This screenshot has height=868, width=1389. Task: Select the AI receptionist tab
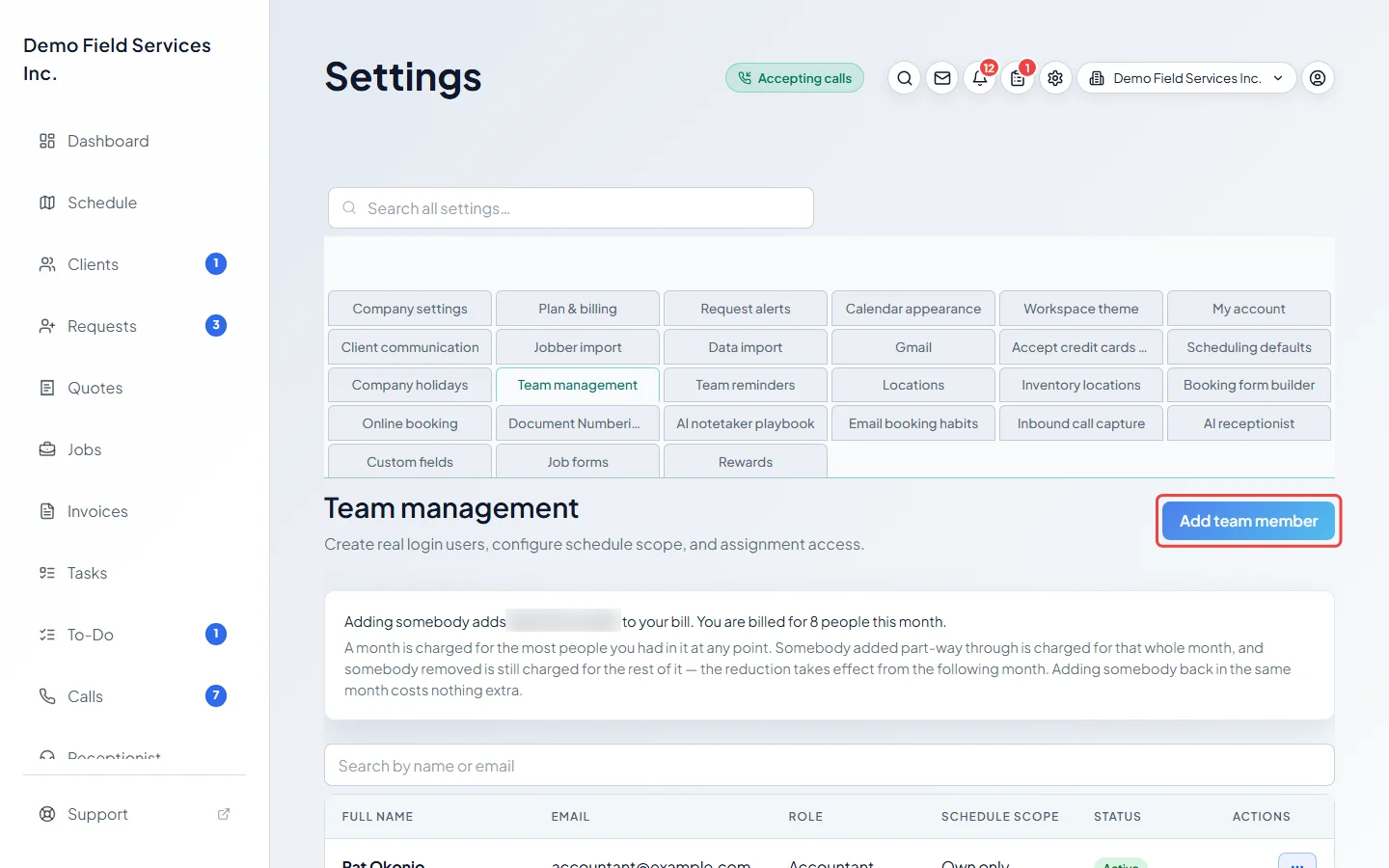(1249, 423)
